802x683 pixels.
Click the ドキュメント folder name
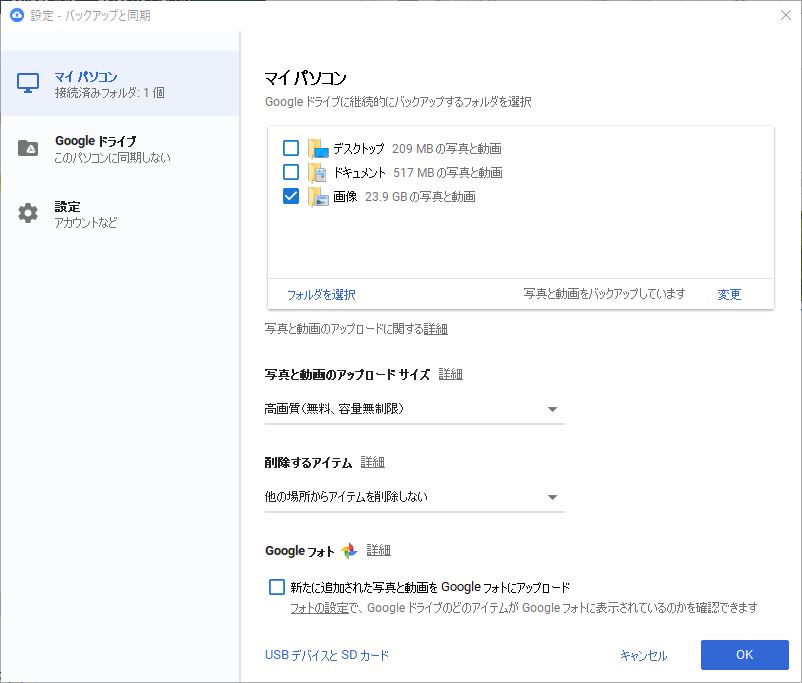[359, 172]
